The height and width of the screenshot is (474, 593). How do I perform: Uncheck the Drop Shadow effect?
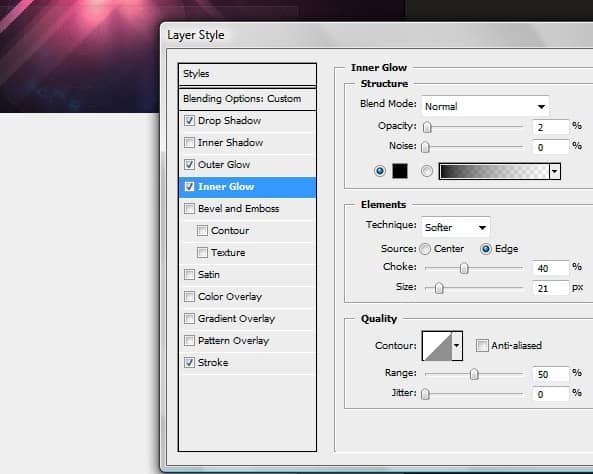[x=189, y=121]
